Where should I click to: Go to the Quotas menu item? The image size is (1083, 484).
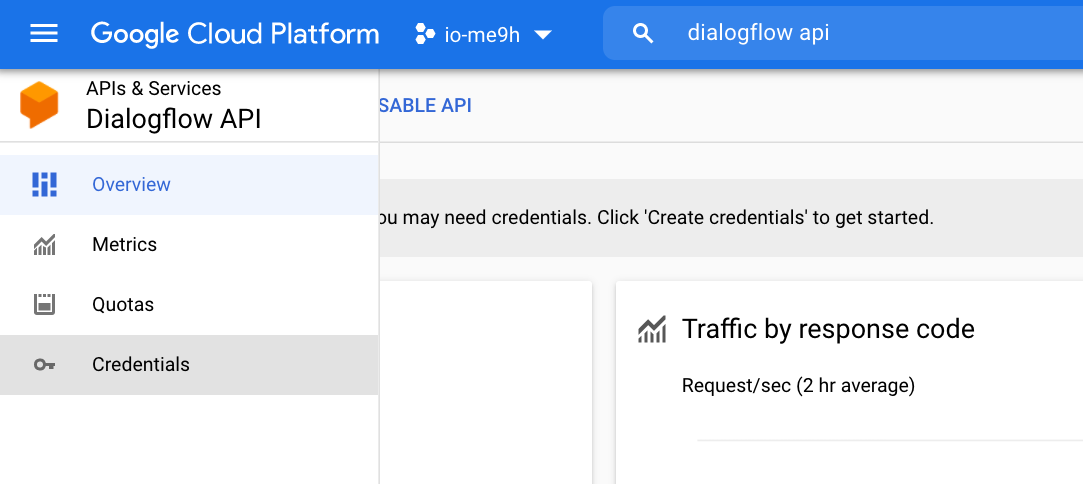point(122,305)
